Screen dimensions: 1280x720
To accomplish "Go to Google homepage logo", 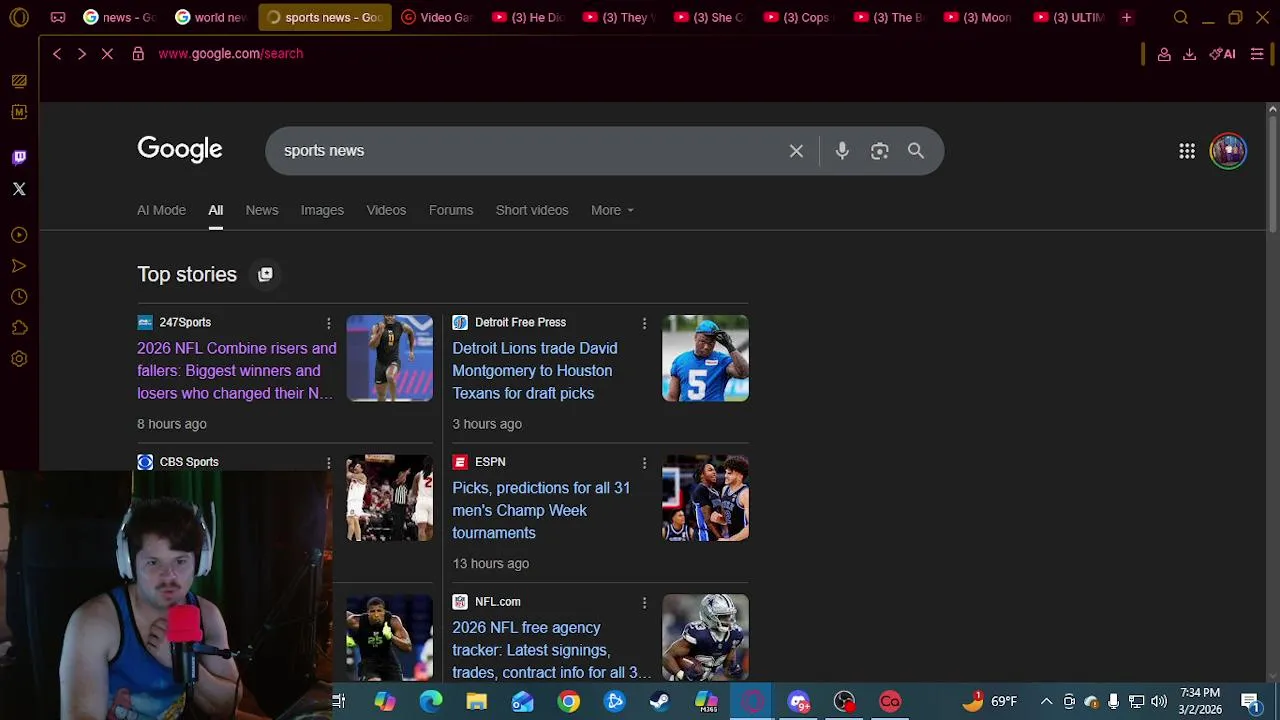I will click(180, 149).
